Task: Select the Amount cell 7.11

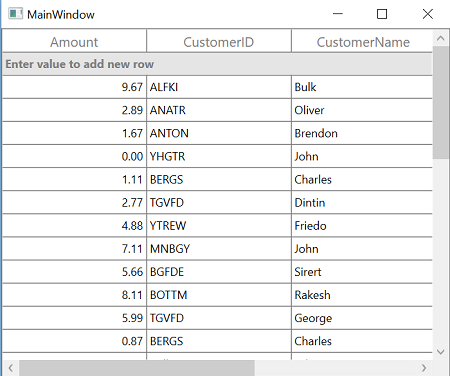Action: pyautogui.click(x=74, y=249)
